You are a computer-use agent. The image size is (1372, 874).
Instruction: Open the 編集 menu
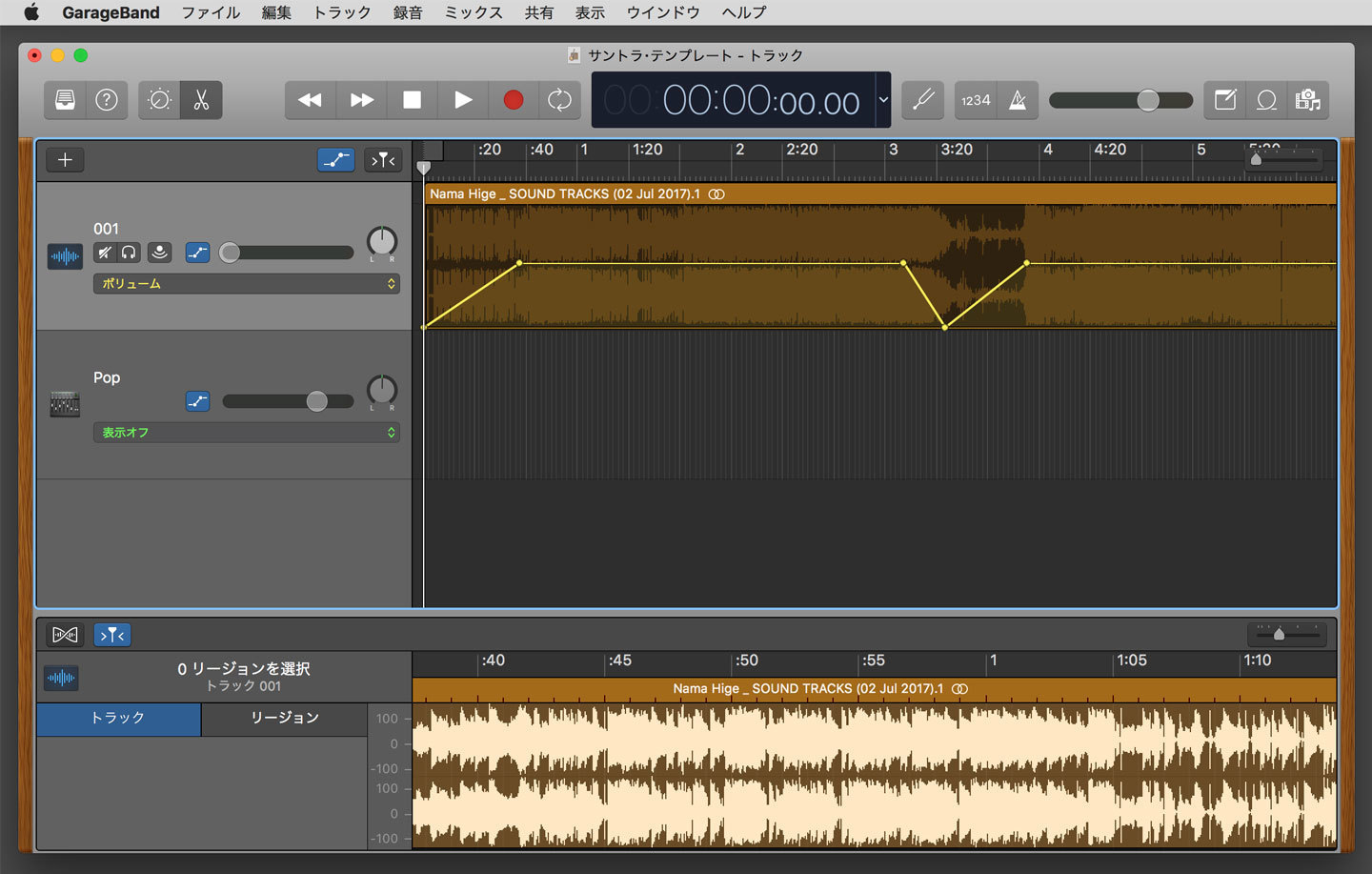(x=276, y=12)
